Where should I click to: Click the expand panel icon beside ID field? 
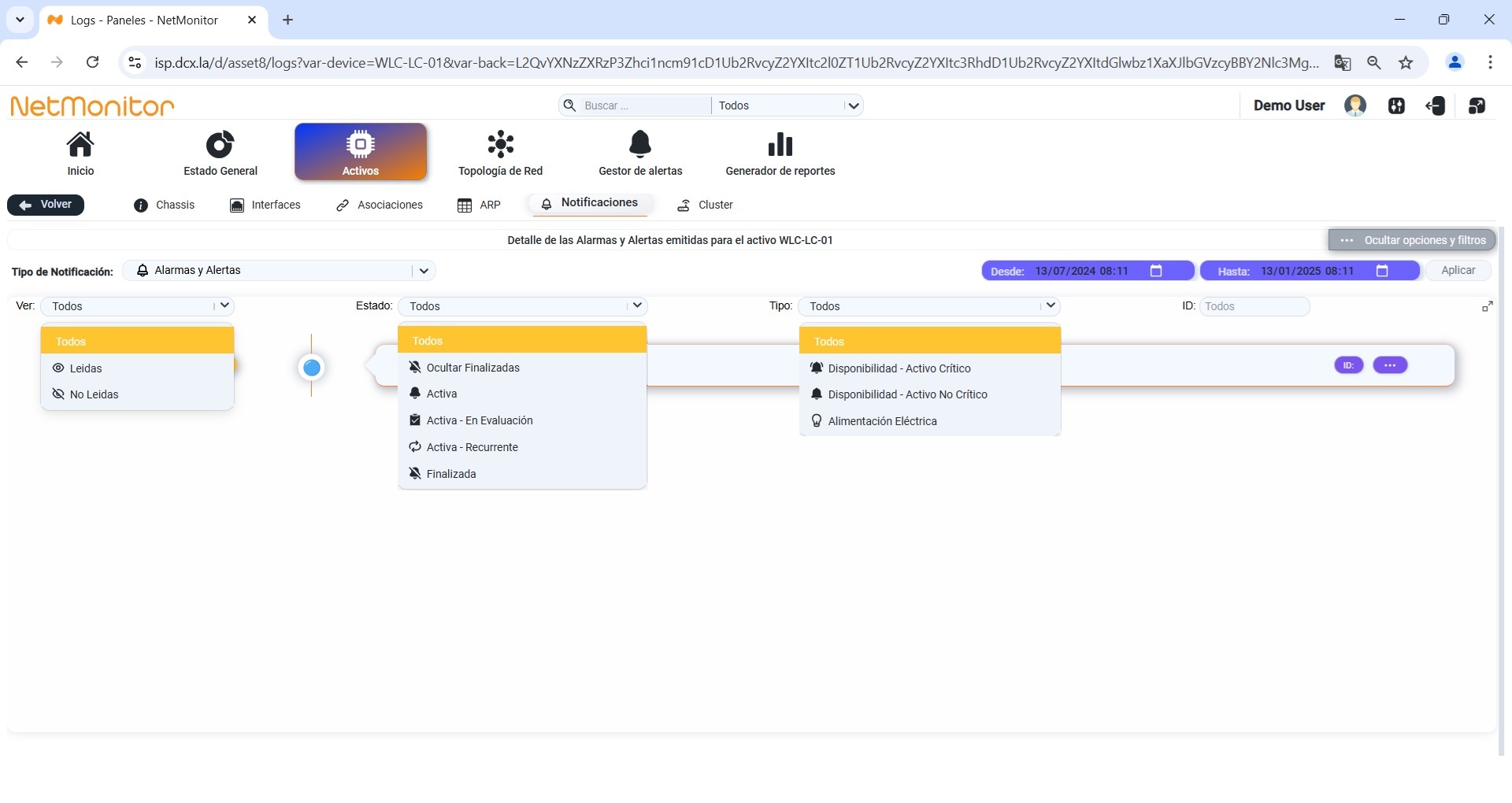1488,306
